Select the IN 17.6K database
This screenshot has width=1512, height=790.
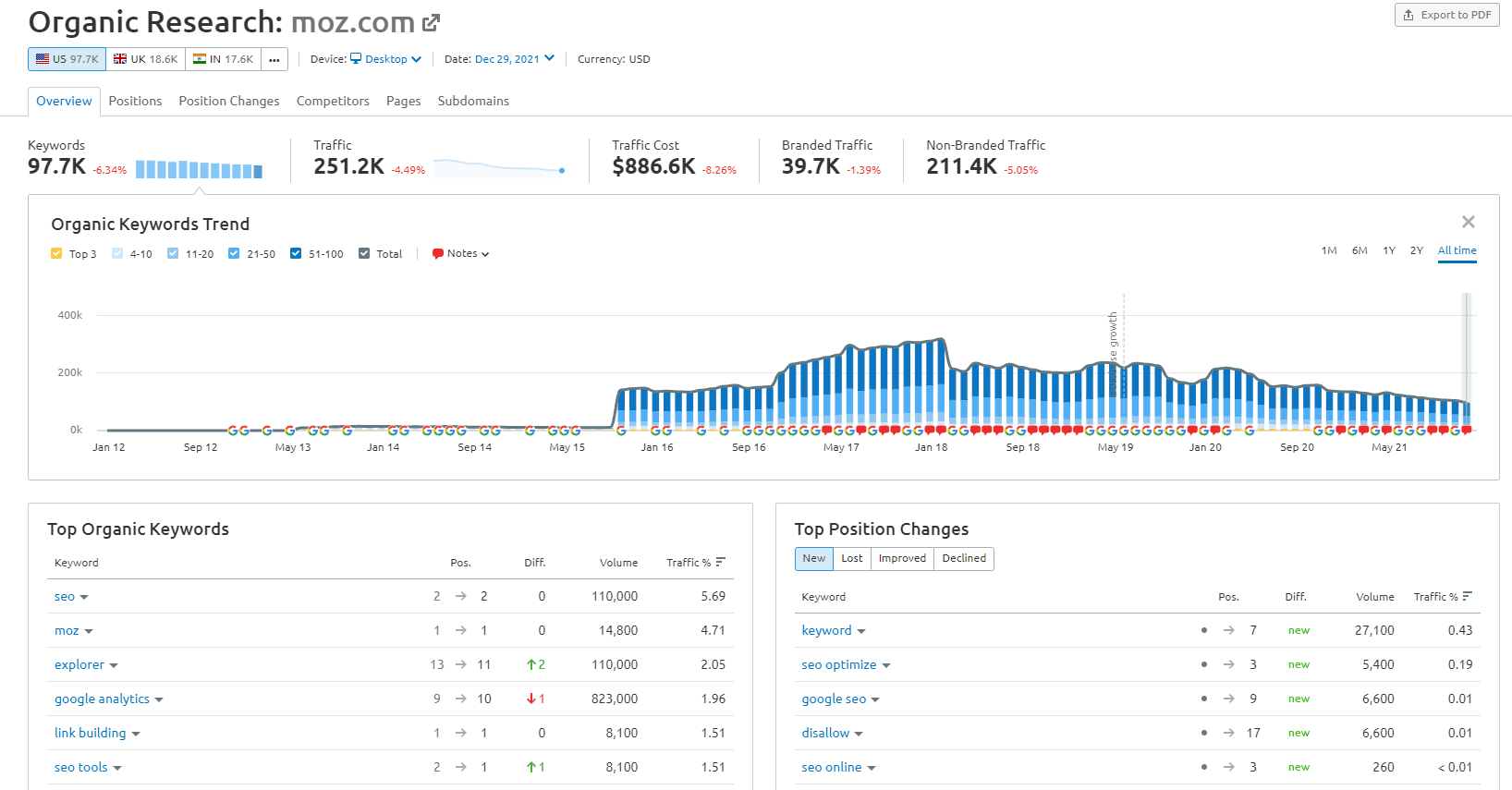223,59
